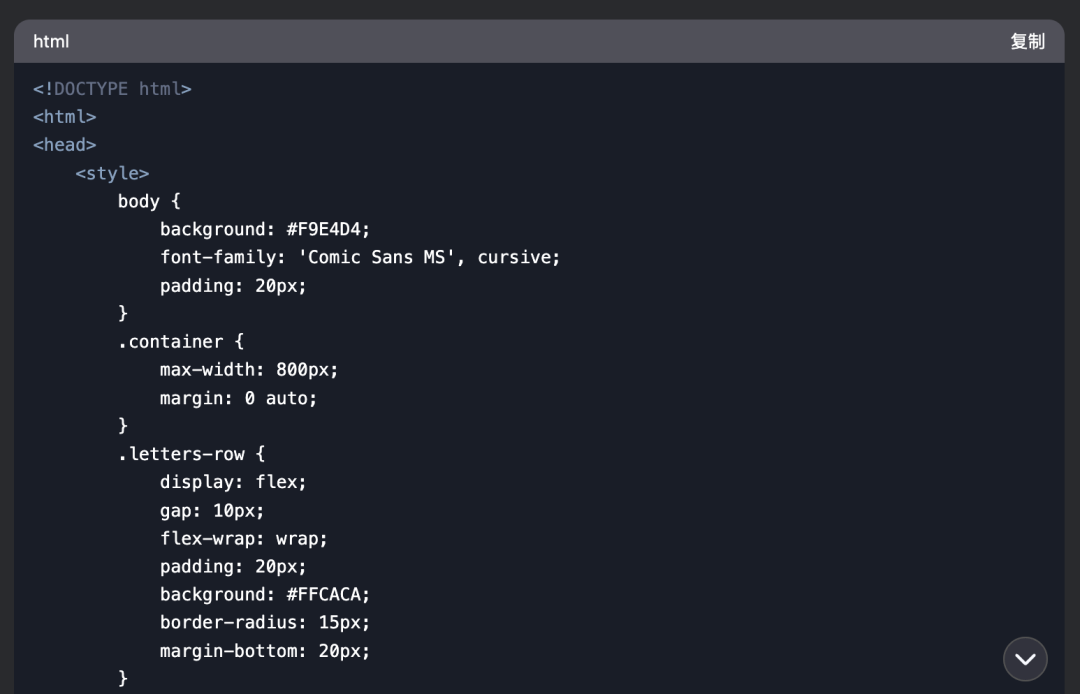Click the 复制 copy button
Image resolution: width=1080 pixels, height=694 pixels.
[1027, 41]
